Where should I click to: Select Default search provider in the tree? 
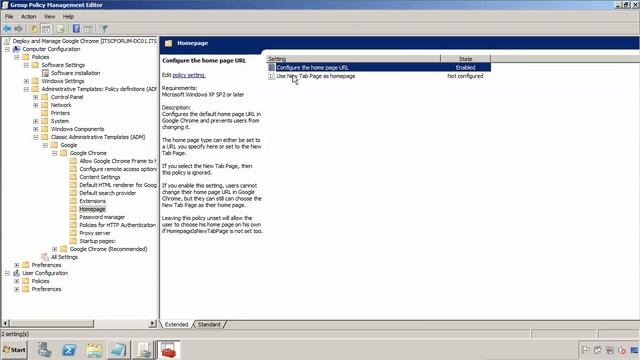tap(107, 193)
